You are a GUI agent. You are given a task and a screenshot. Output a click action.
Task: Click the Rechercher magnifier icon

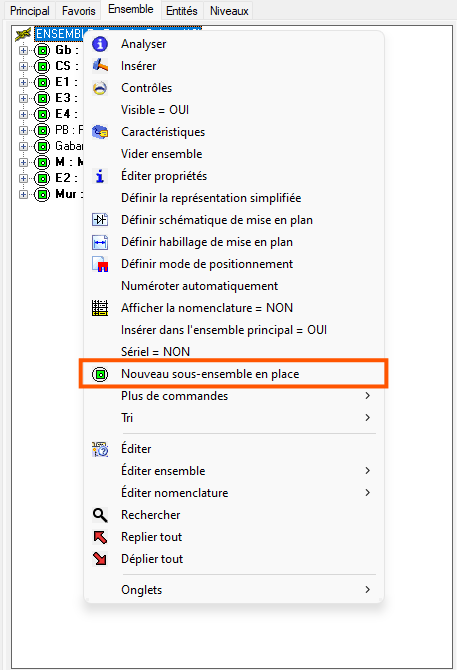pyautogui.click(x=100, y=515)
